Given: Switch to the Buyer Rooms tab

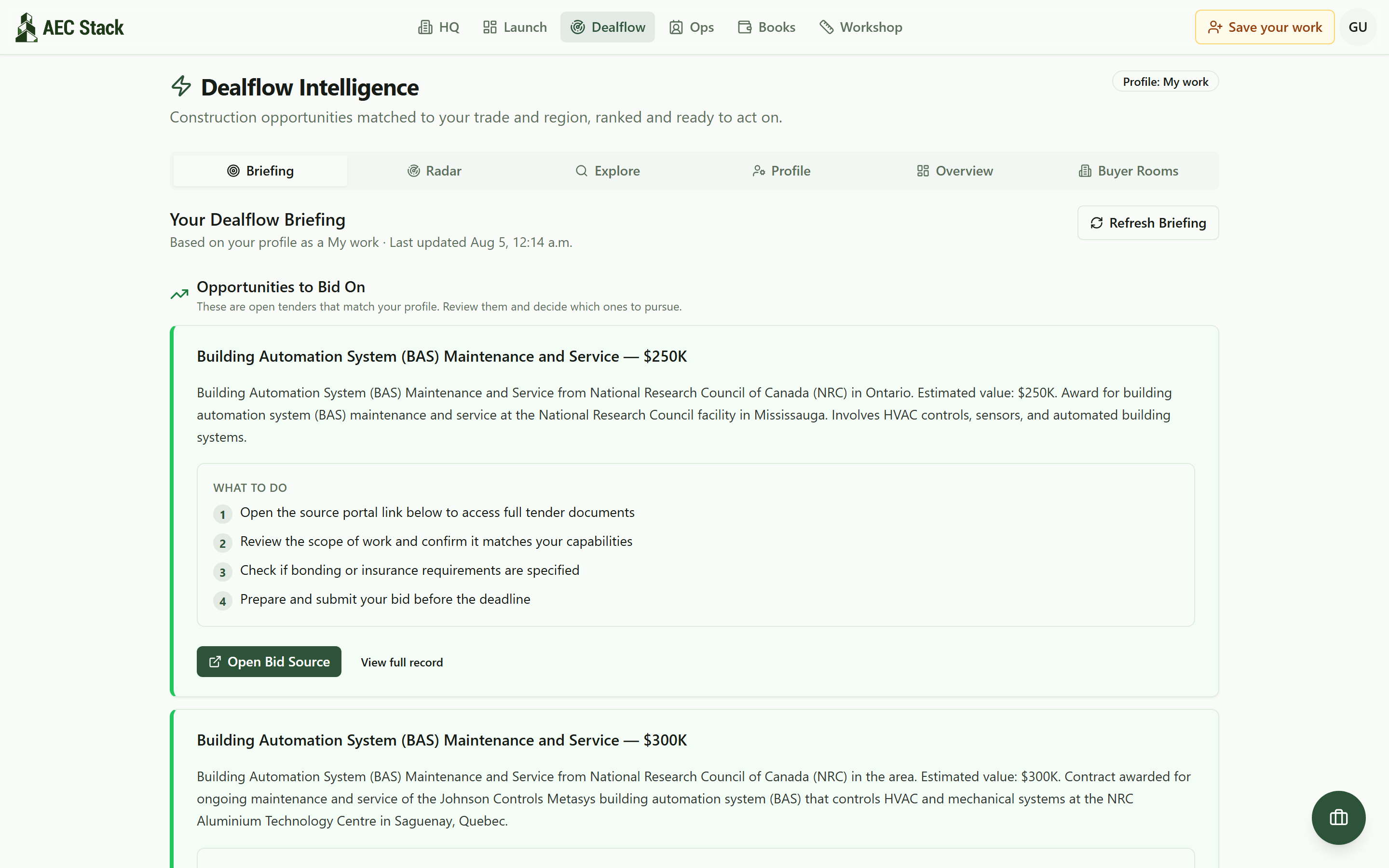Looking at the screenshot, I should coord(1128,171).
